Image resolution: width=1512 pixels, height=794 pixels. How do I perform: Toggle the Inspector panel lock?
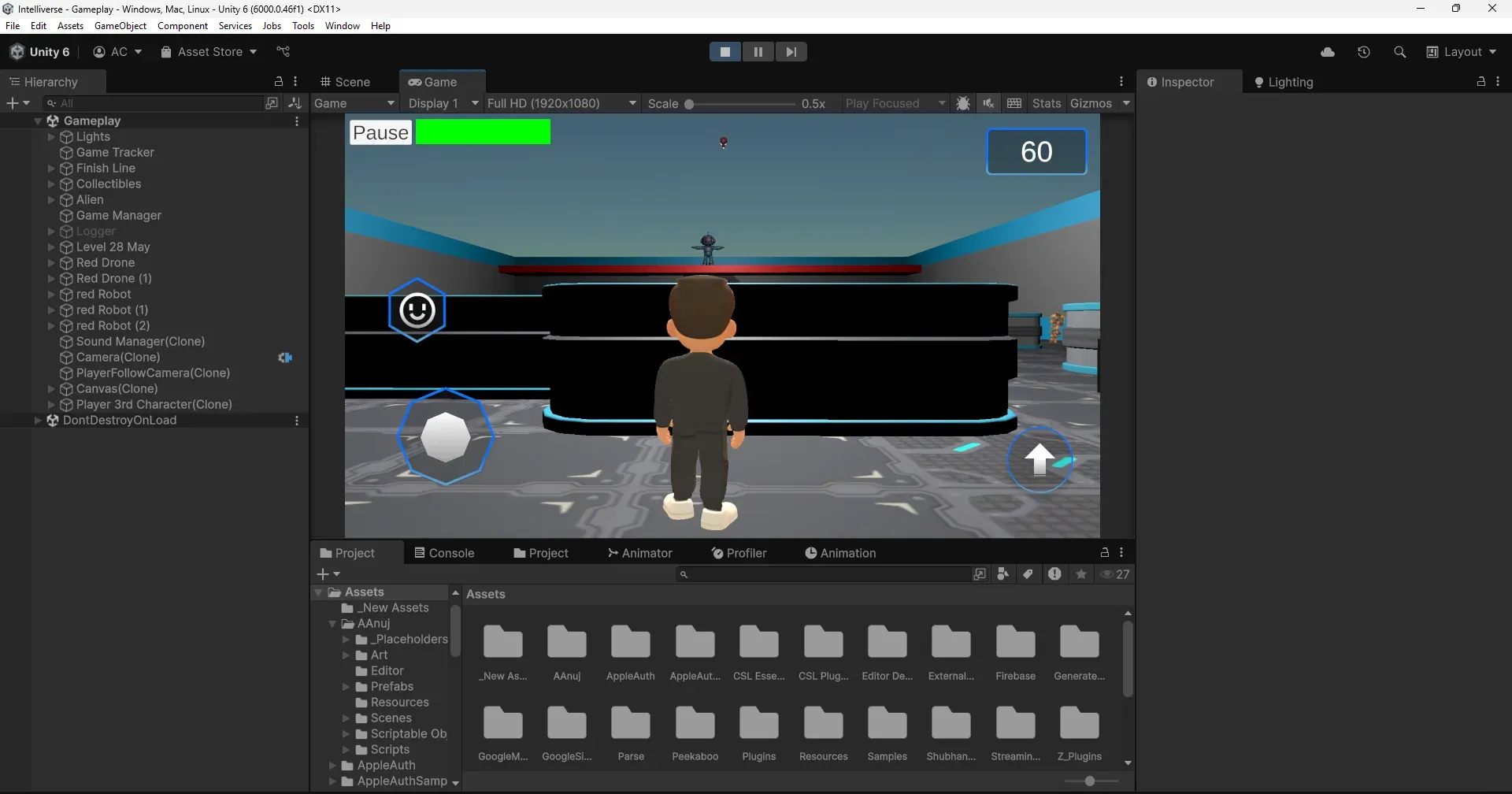(1481, 81)
